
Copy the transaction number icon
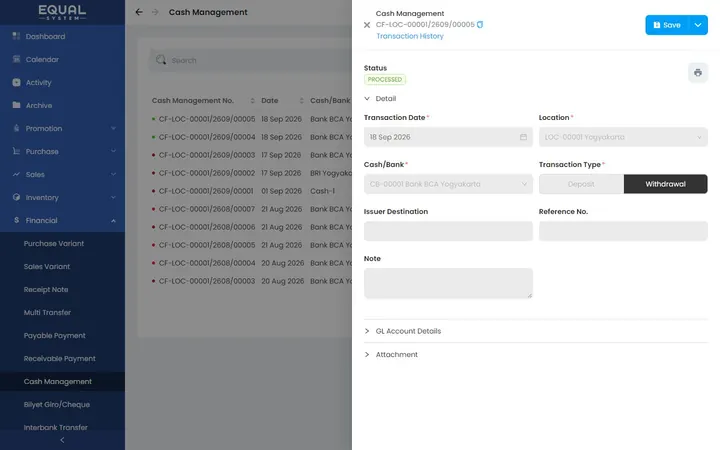pyautogui.click(x=480, y=24)
